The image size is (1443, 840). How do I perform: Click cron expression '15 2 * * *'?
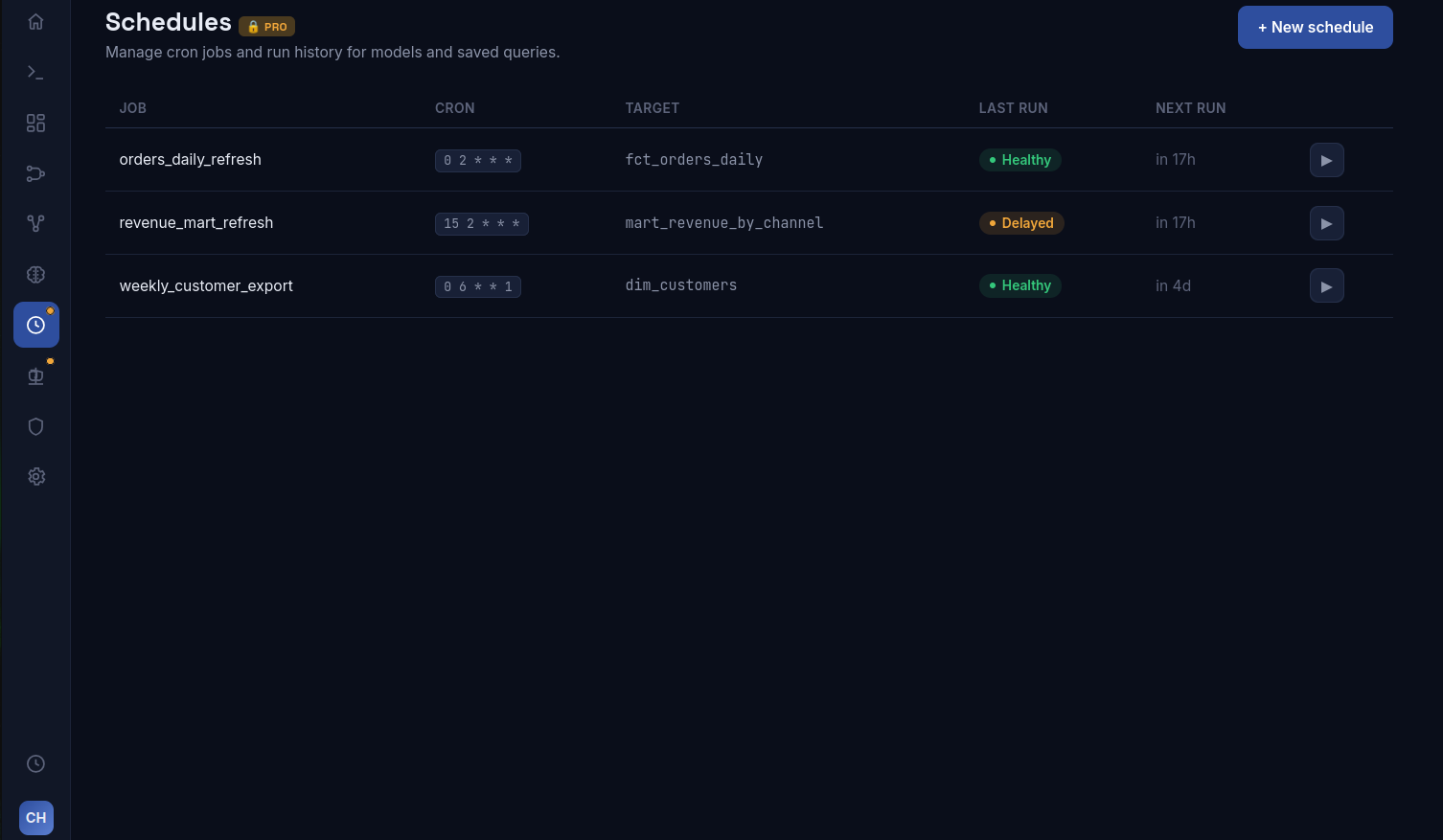point(482,224)
